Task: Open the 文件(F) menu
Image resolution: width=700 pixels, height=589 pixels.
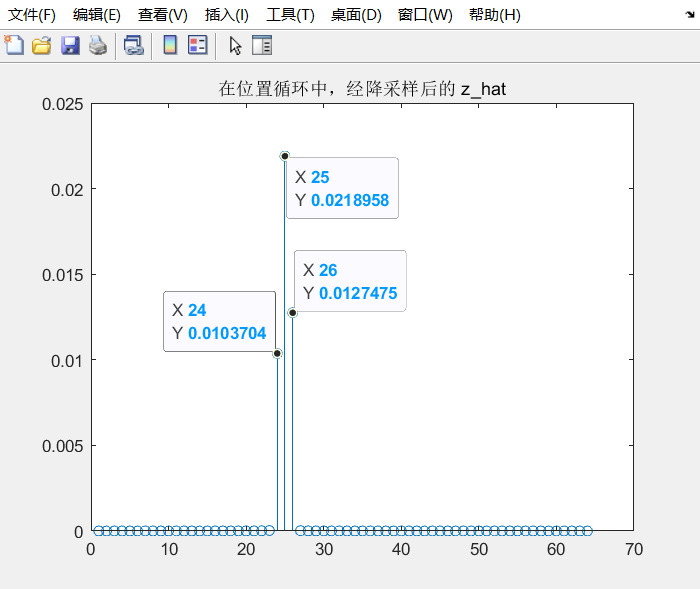Action: [x=32, y=15]
